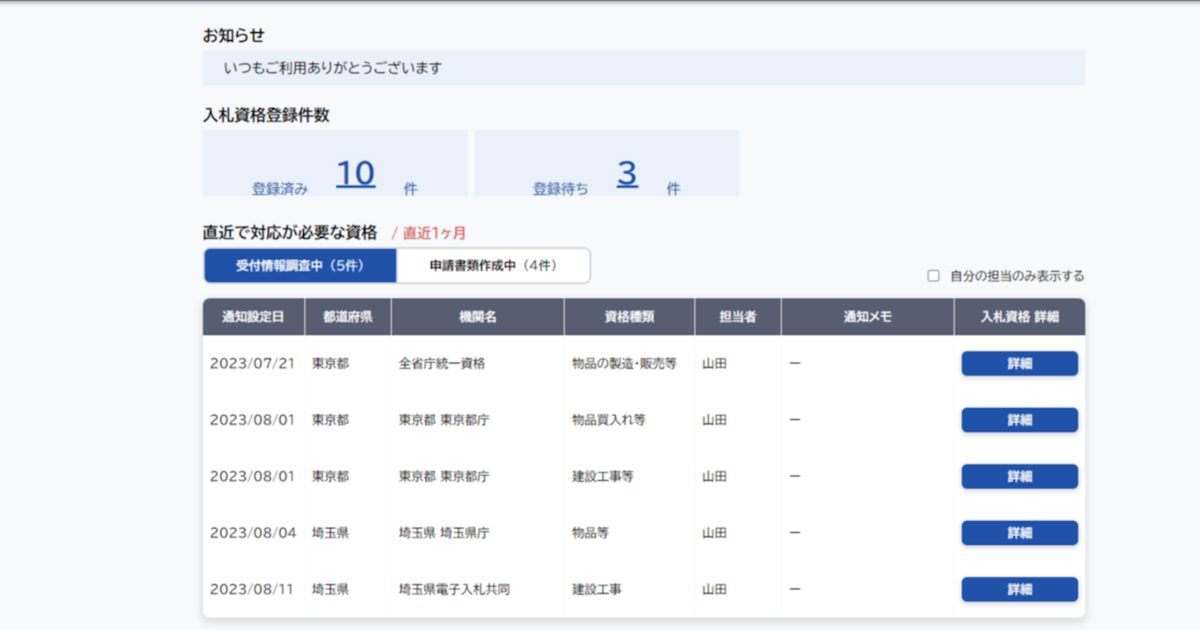Open 詳細 for 埼玉県電子入札共同 row
This screenshot has width=1200, height=630.
[x=1019, y=590]
